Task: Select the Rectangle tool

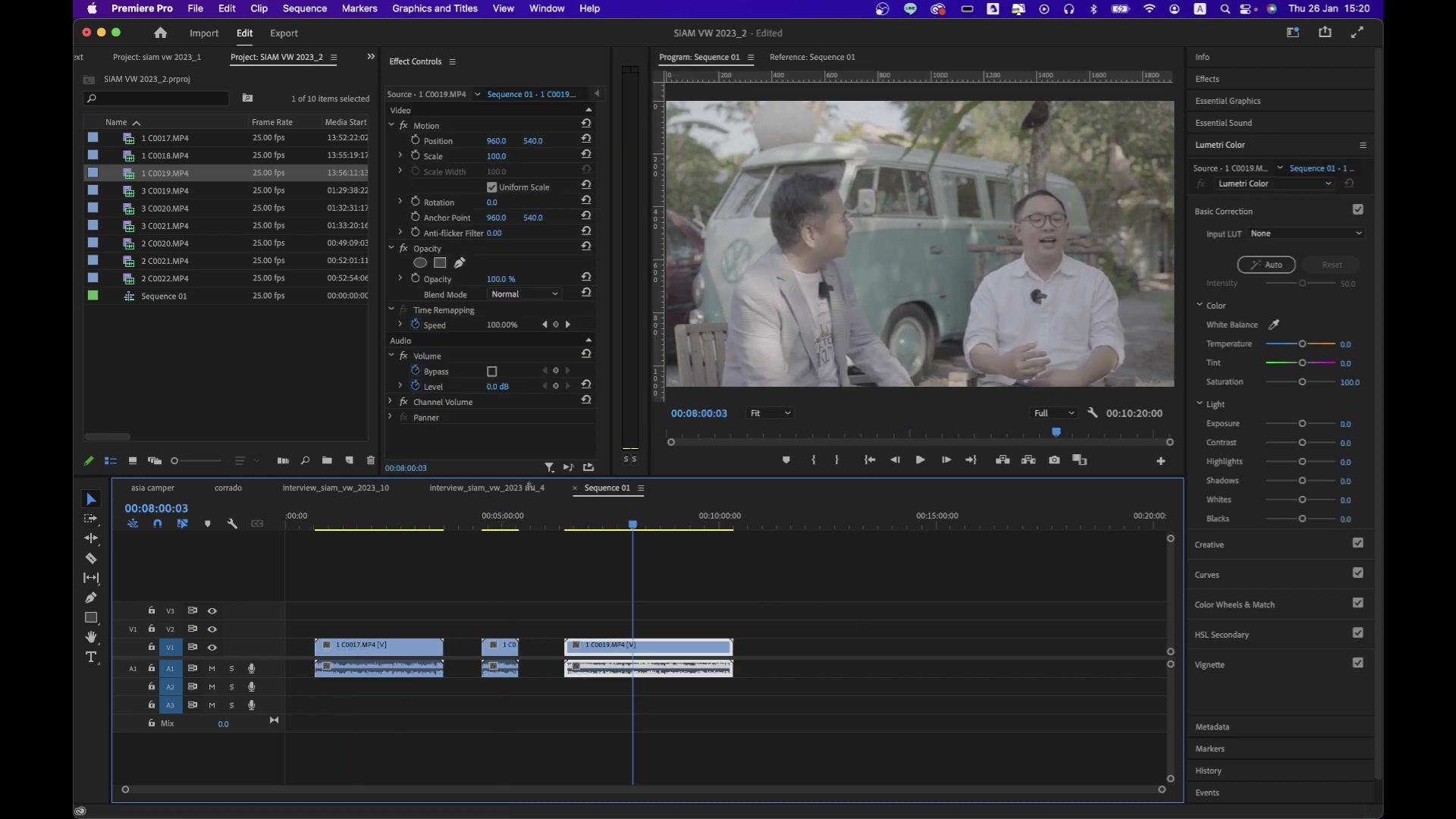Action: (91, 617)
